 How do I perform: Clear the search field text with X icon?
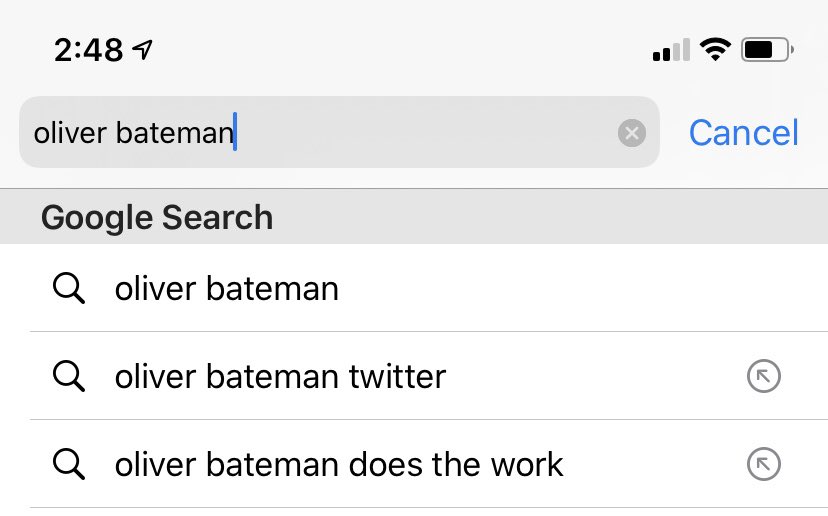coord(631,133)
